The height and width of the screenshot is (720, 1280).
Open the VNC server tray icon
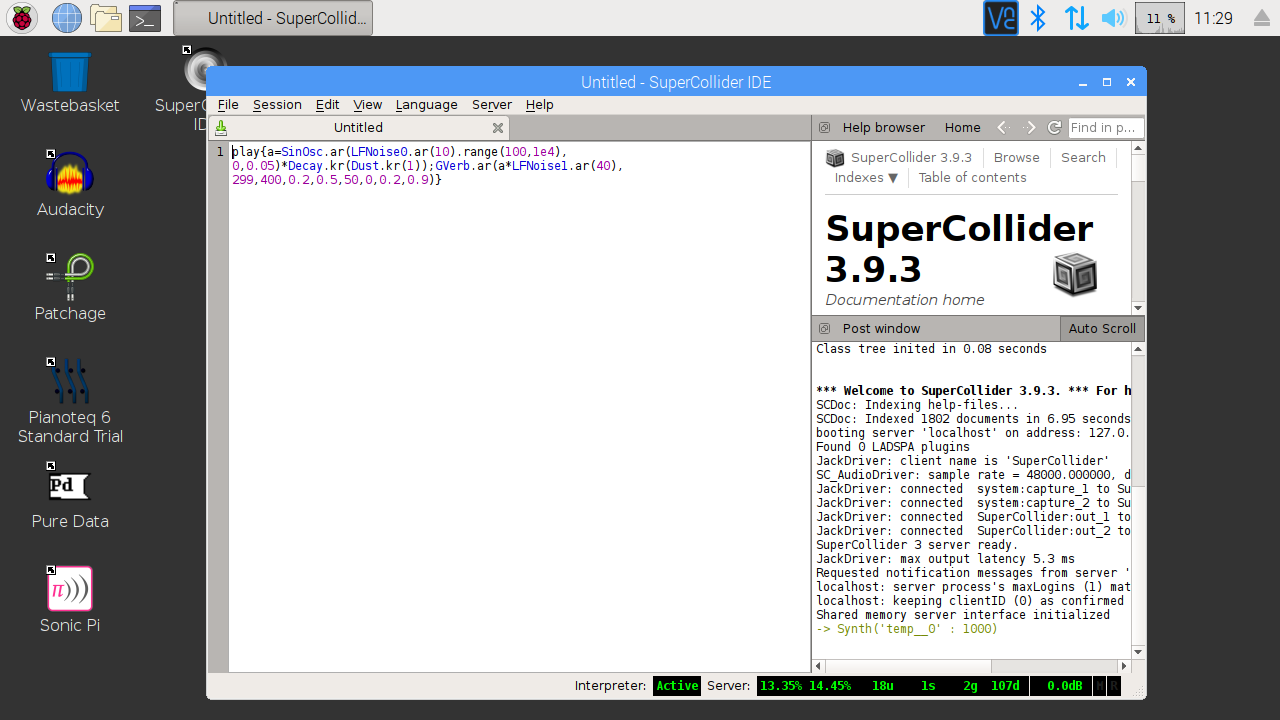[x=1000, y=18]
